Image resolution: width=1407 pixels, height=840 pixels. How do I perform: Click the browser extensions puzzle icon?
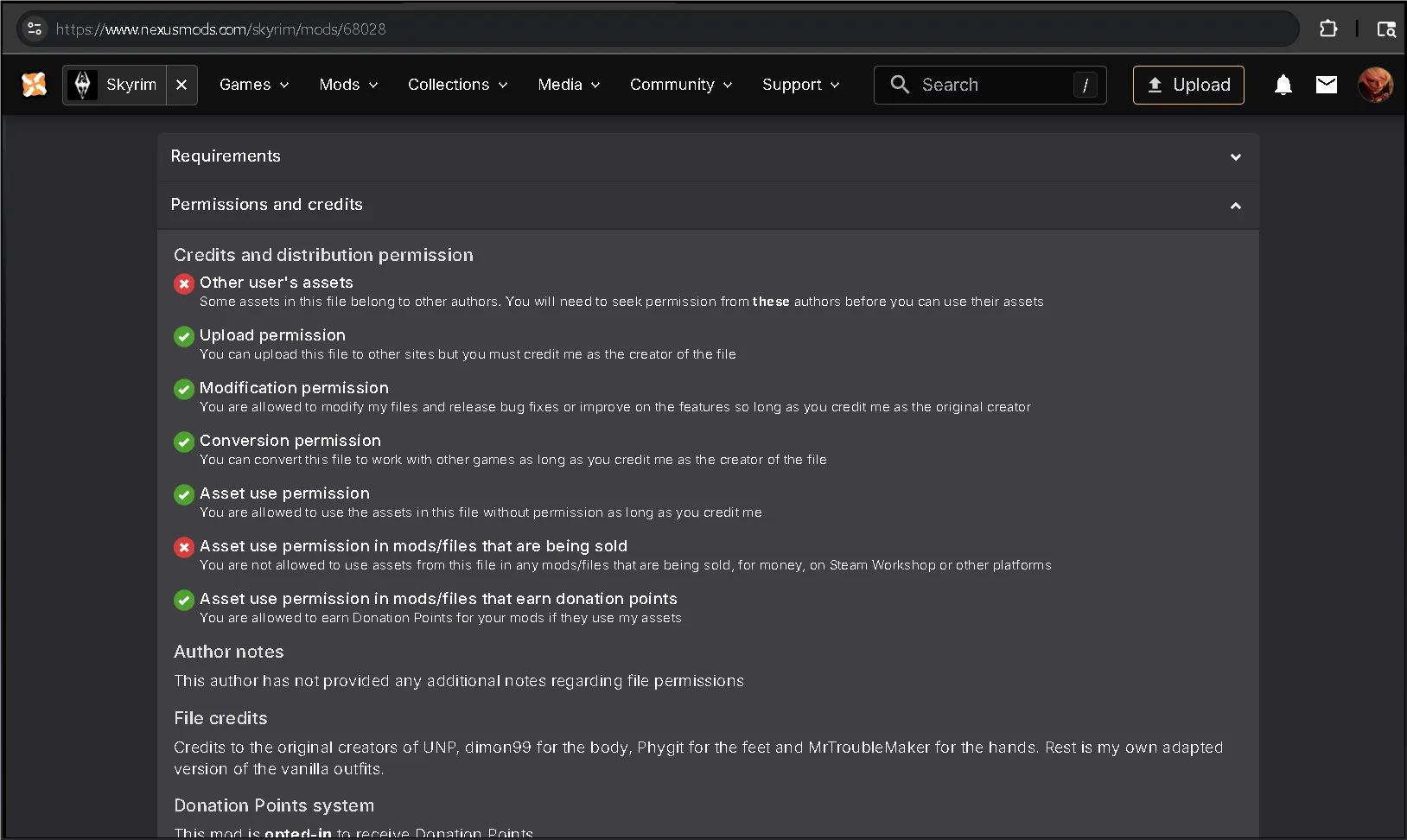(1328, 29)
